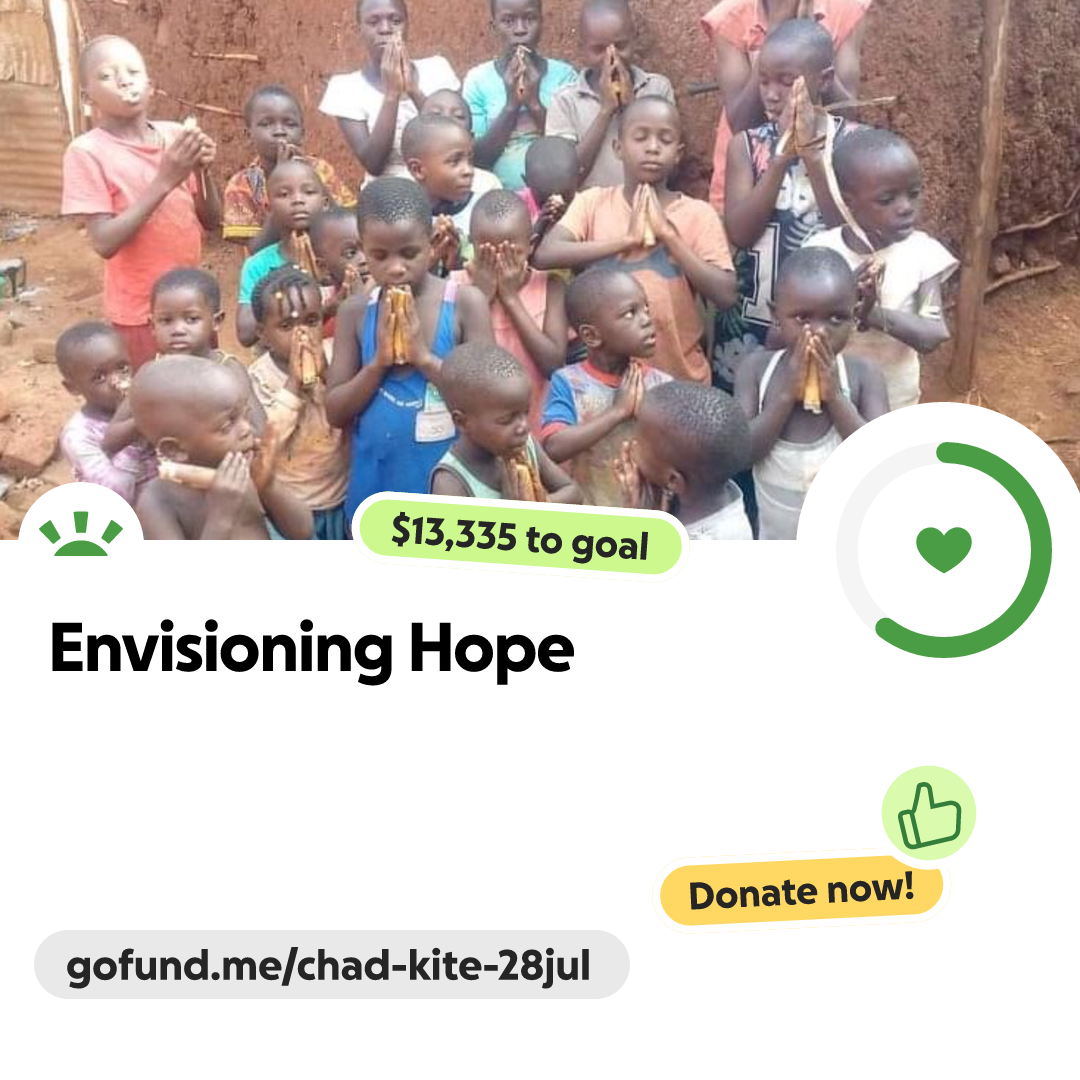Click the back-row child in the teal shirt
Viewport: 1080px width, 1080px height.
[517, 90]
